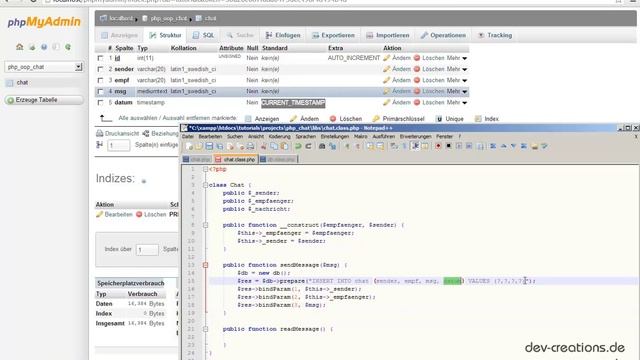Click the chat table link in sidebar
The image size is (640, 360).
pos(22,82)
